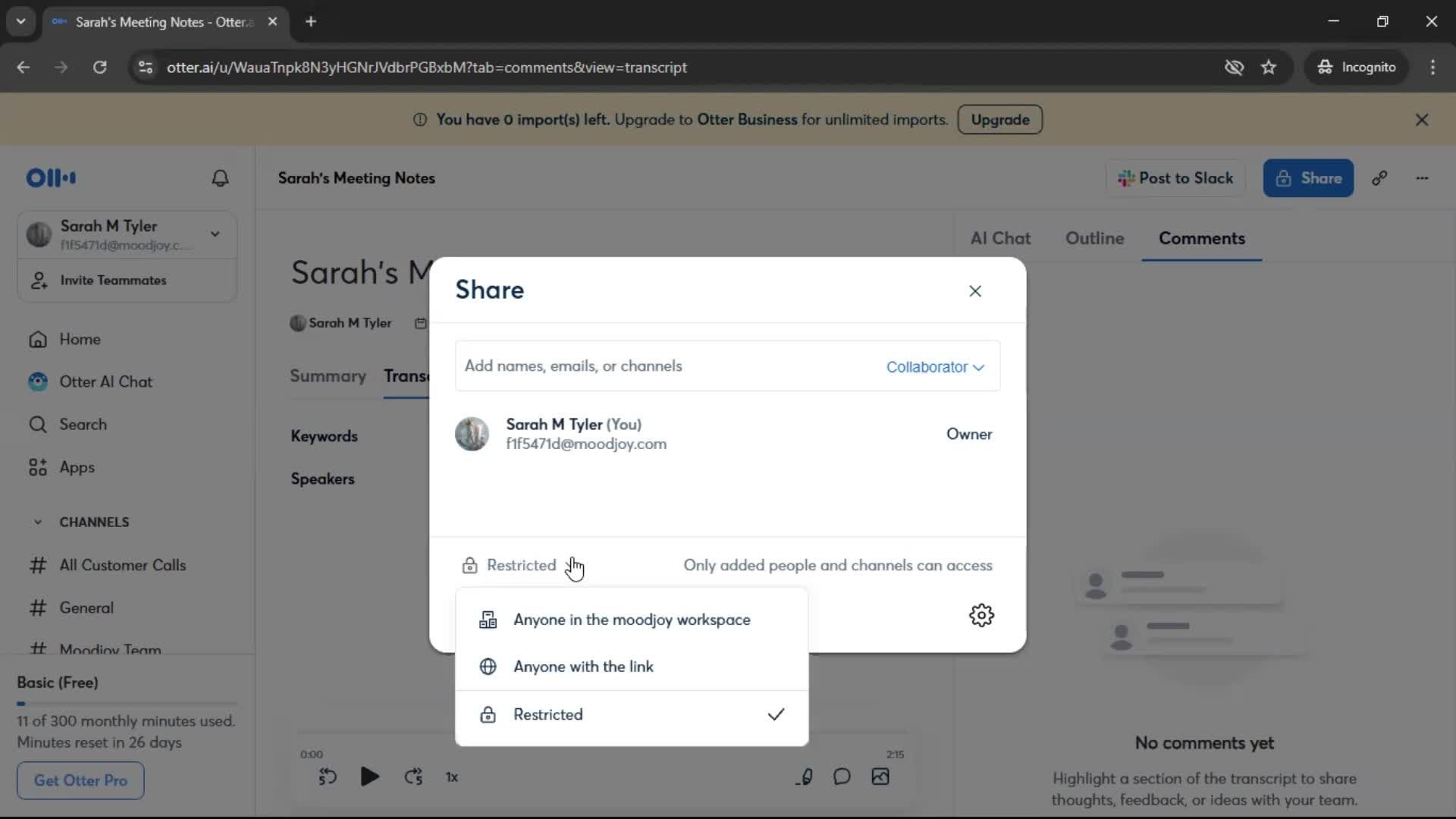Click the site information icon in address bar
Image resolution: width=1456 pixels, height=819 pixels.
point(146,67)
